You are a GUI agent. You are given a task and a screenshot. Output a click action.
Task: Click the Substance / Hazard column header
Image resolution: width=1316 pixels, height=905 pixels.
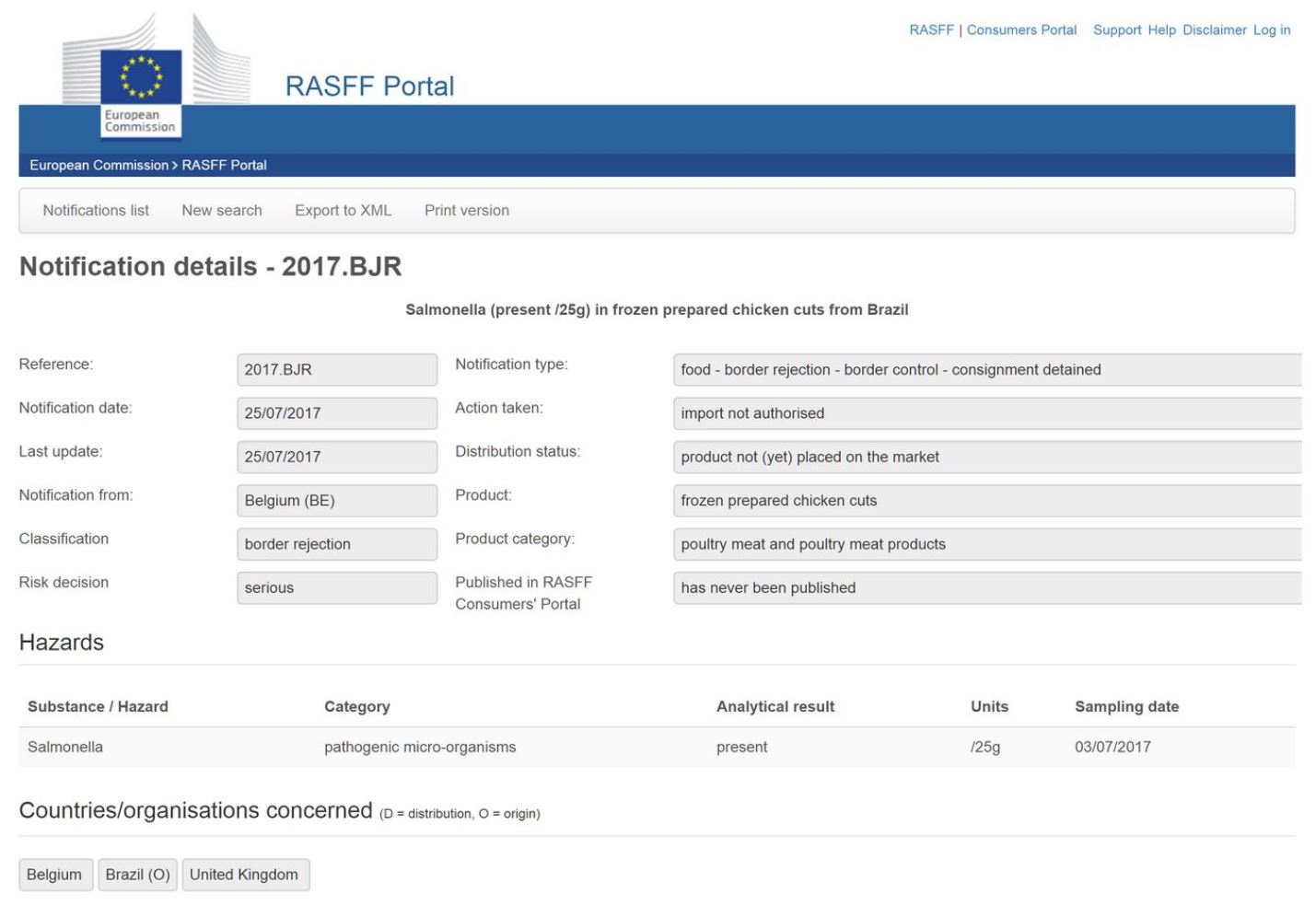pyautogui.click(x=98, y=706)
